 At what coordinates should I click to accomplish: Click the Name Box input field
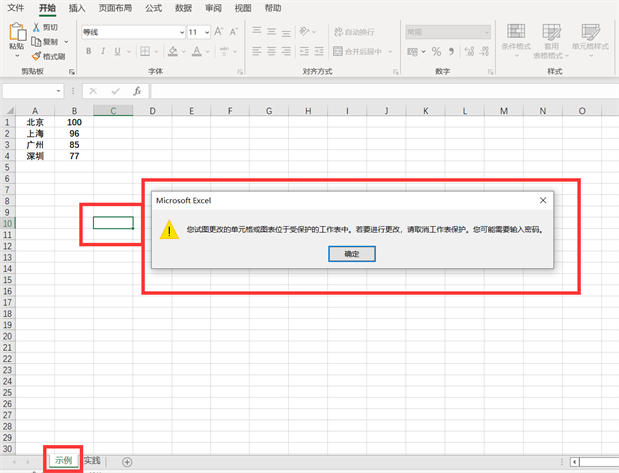pos(33,91)
